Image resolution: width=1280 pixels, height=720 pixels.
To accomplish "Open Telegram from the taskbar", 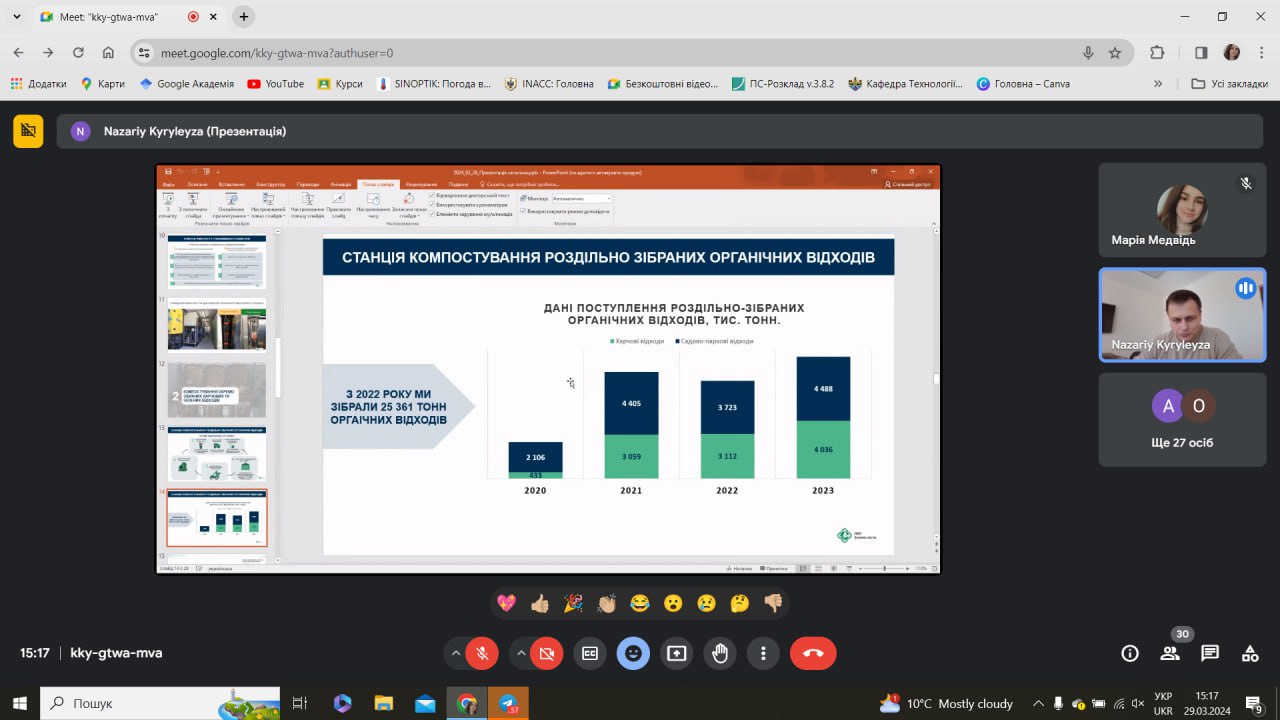I will [x=509, y=704].
